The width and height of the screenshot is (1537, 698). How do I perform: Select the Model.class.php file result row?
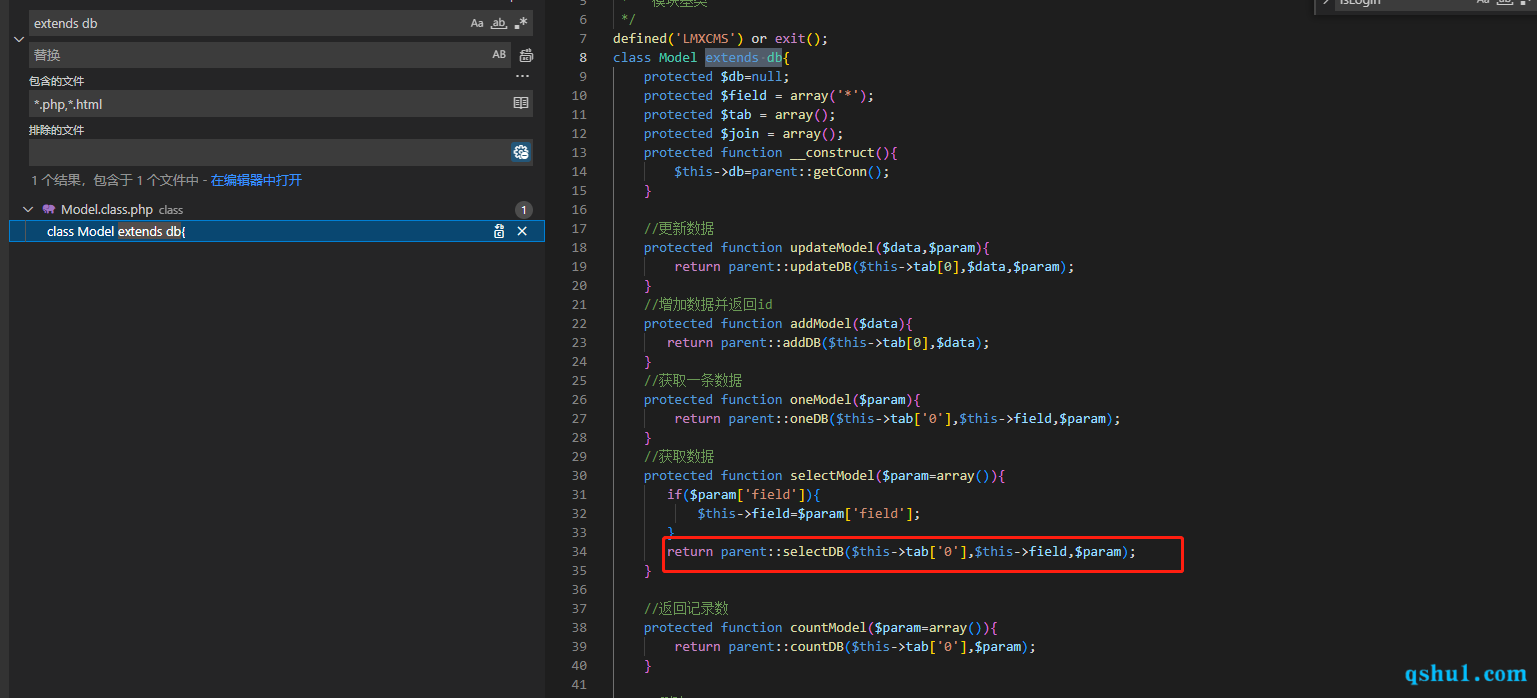point(277,210)
